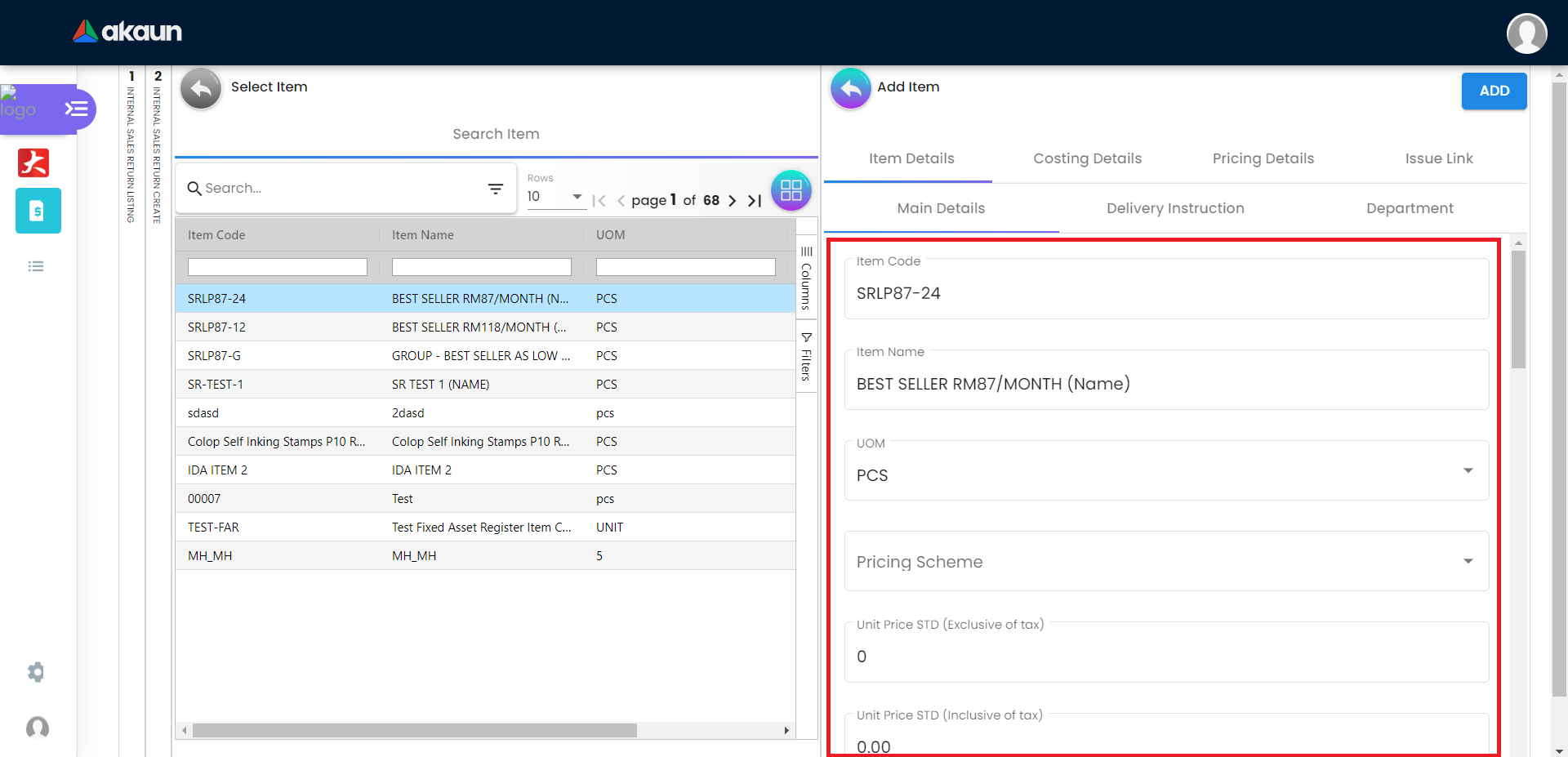1568x757 pixels.
Task: Switch to the Costing Details tab
Action: (1087, 158)
